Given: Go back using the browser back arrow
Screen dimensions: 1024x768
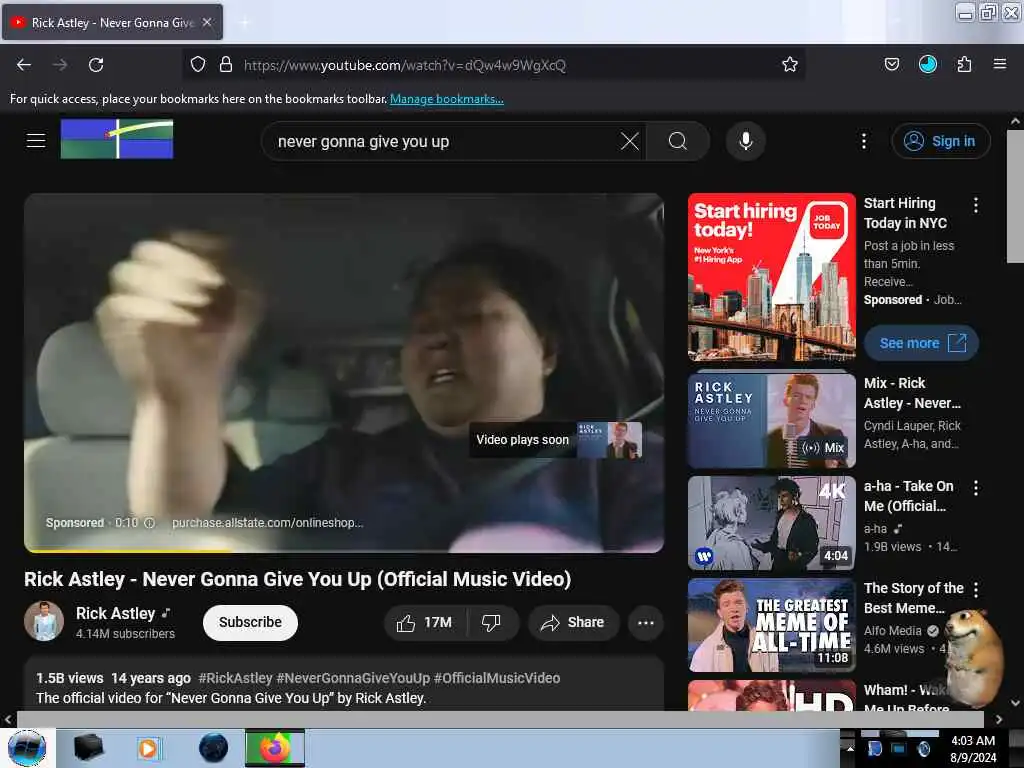Looking at the screenshot, I should 24,65.
